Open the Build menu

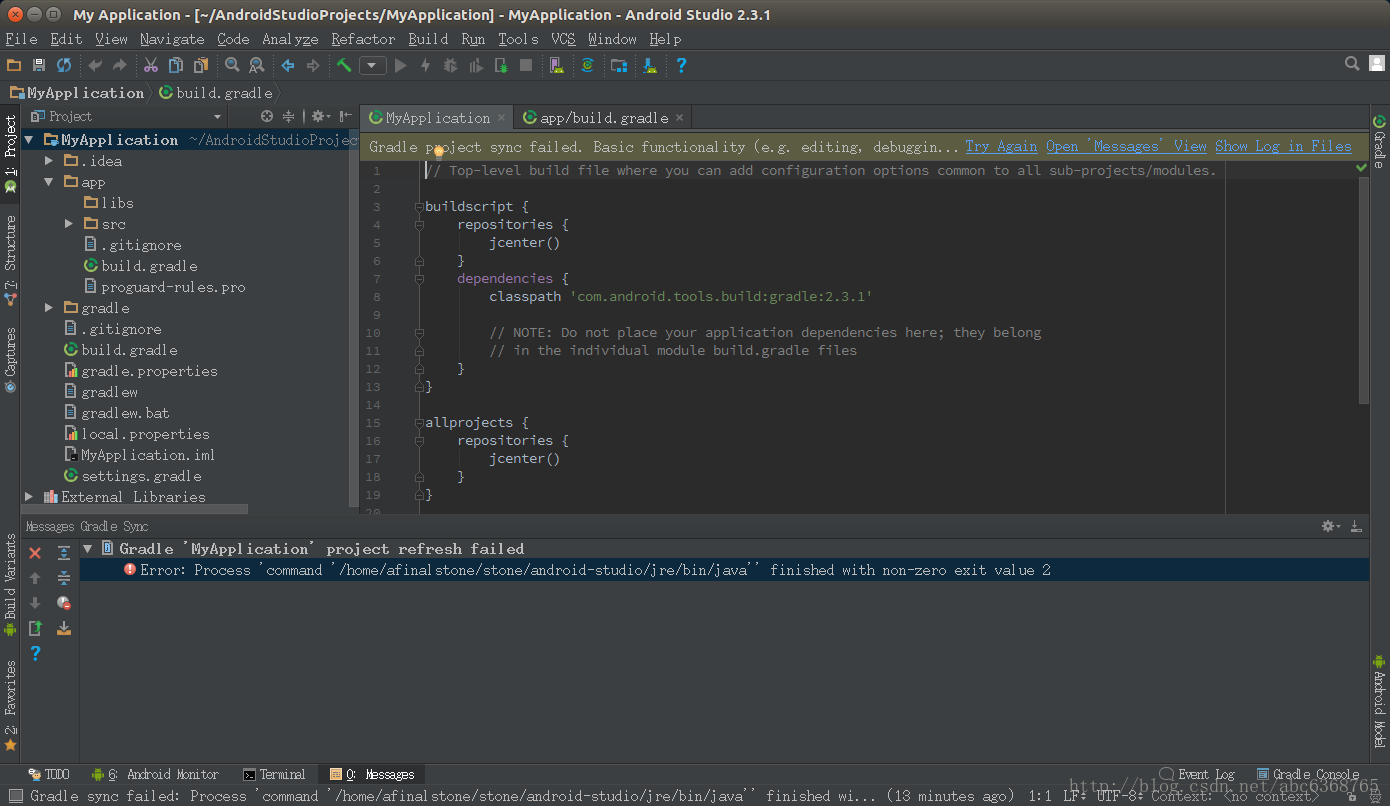click(x=428, y=39)
